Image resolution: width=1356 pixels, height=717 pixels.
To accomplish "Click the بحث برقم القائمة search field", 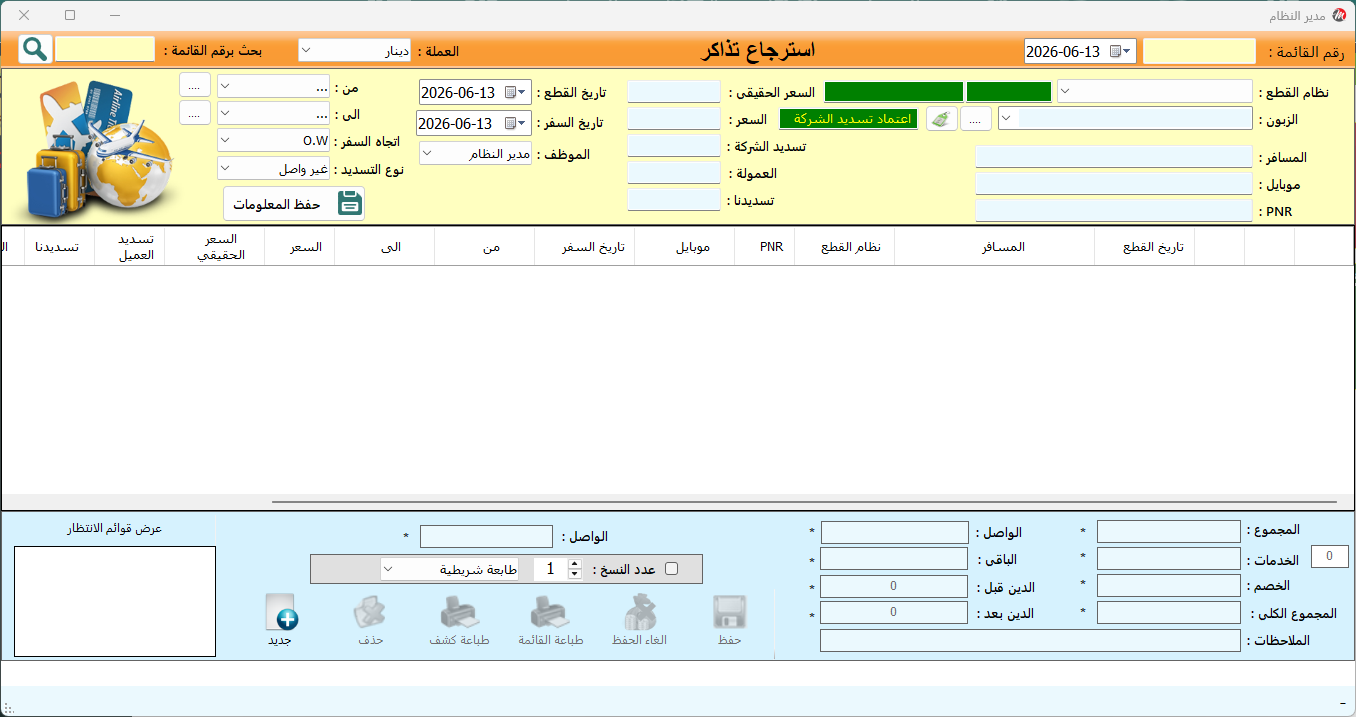I will pos(105,49).
